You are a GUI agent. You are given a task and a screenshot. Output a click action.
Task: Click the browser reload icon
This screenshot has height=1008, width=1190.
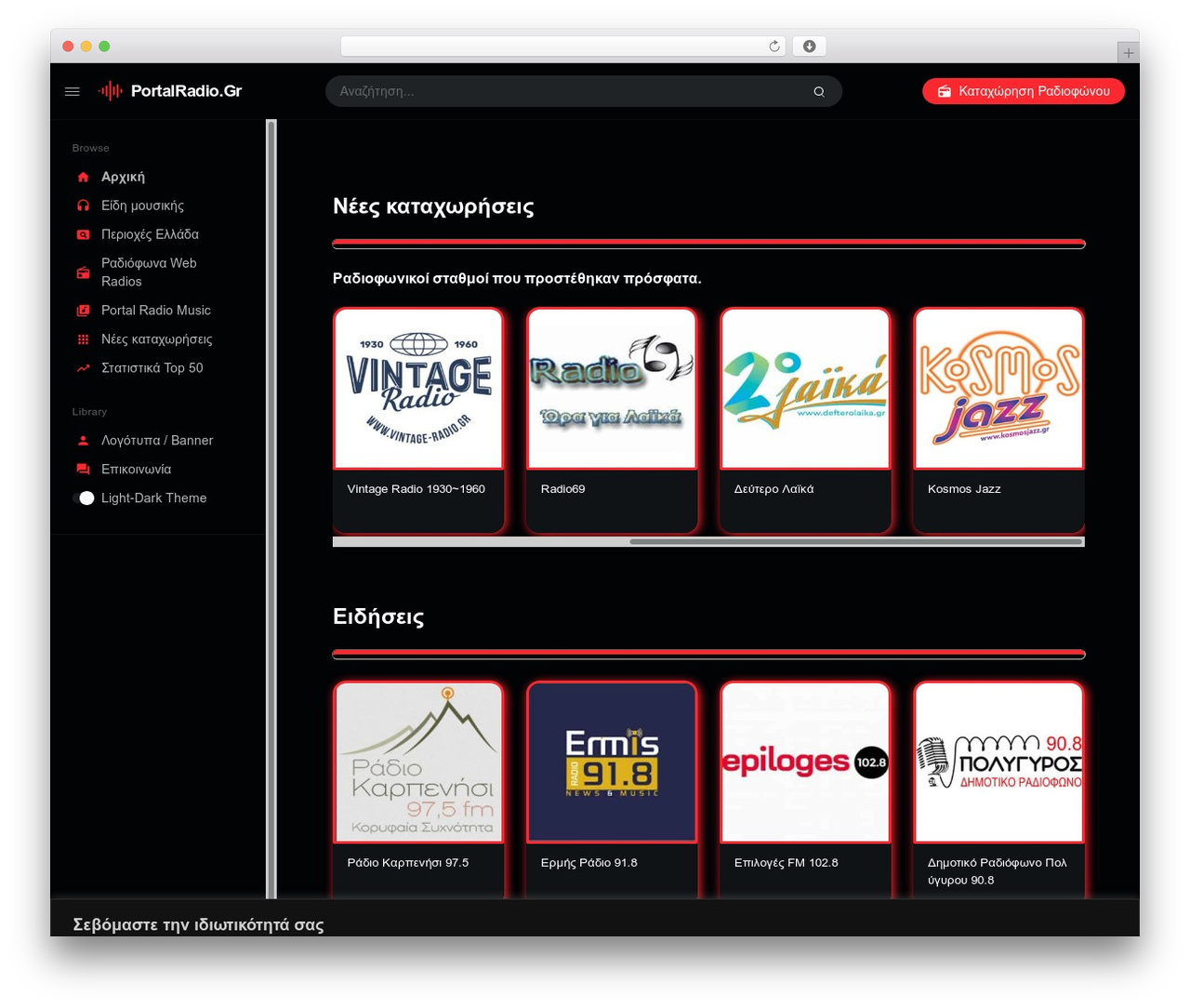pos(774,46)
